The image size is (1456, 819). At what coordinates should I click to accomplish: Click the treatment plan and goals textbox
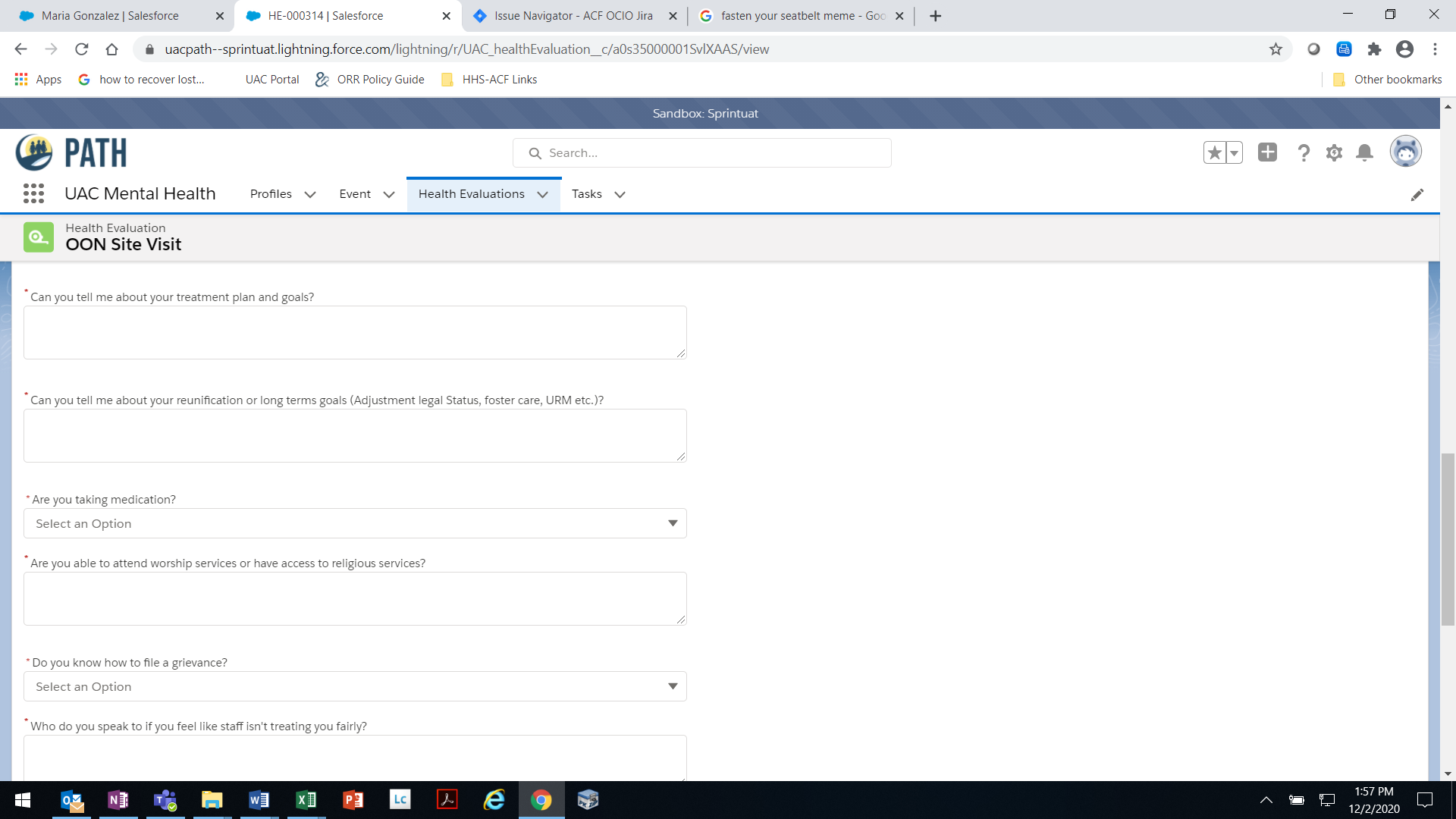(x=355, y=332)
